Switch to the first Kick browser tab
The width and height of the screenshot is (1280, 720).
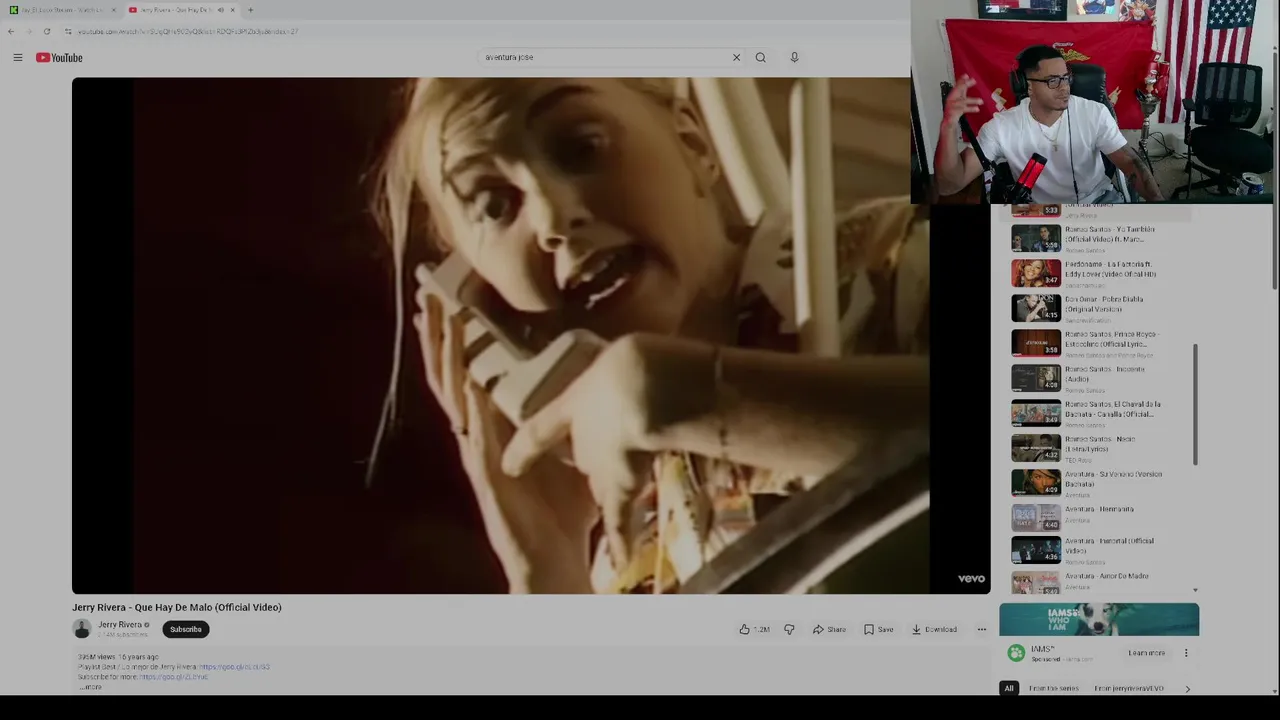60,10
